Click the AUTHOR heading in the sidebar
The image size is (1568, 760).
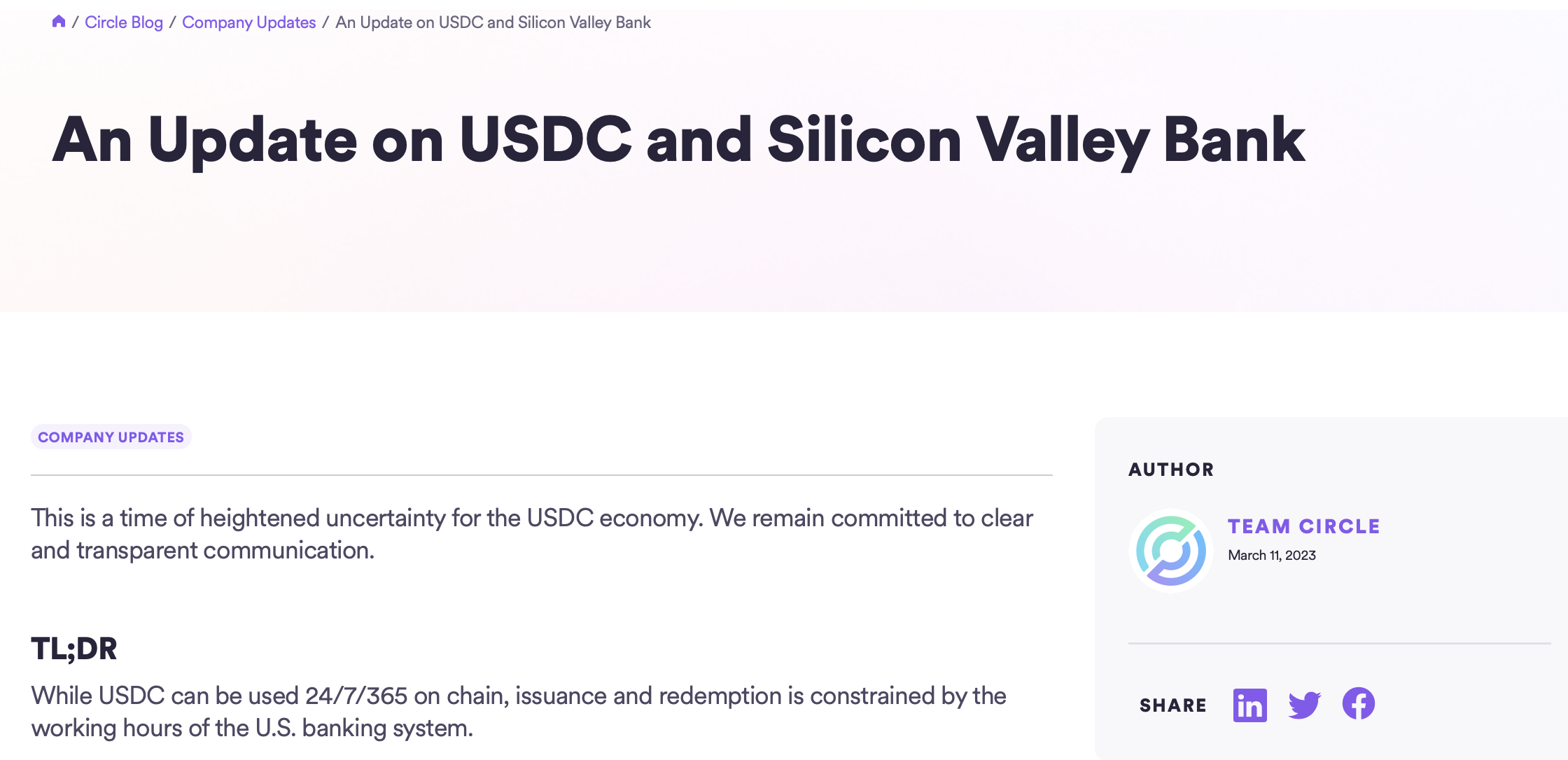(x=1171, y=470)
